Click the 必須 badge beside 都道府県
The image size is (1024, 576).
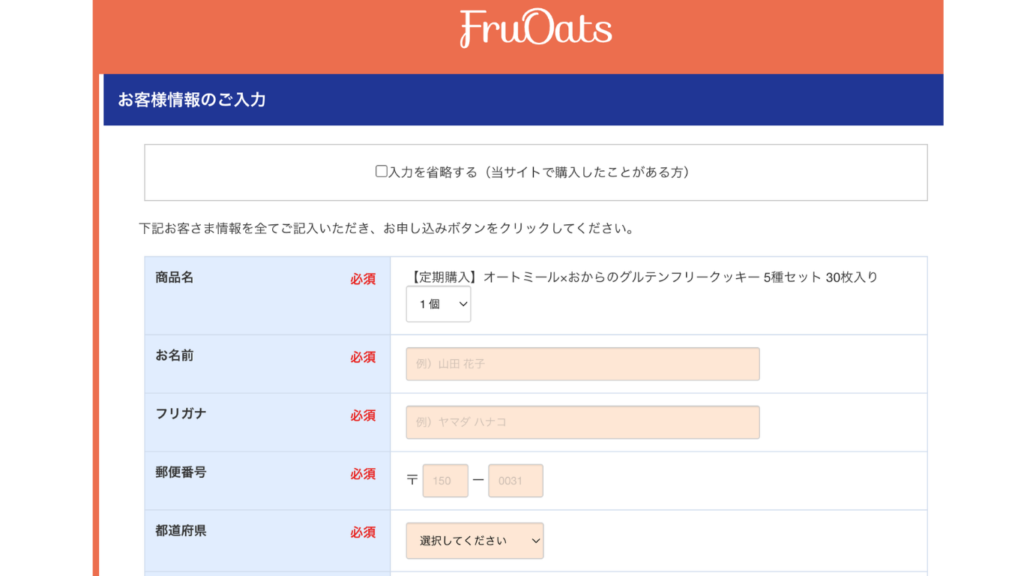pos(362,533)
